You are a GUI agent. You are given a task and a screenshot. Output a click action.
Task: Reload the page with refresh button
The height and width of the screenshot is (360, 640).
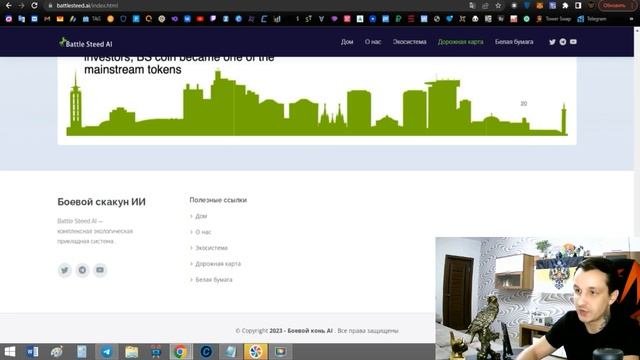tap(34, 6)
